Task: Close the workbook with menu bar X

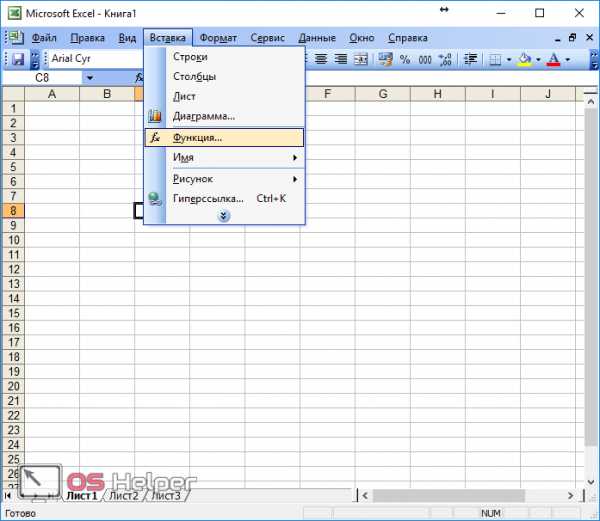Action: tap(589, 37)
